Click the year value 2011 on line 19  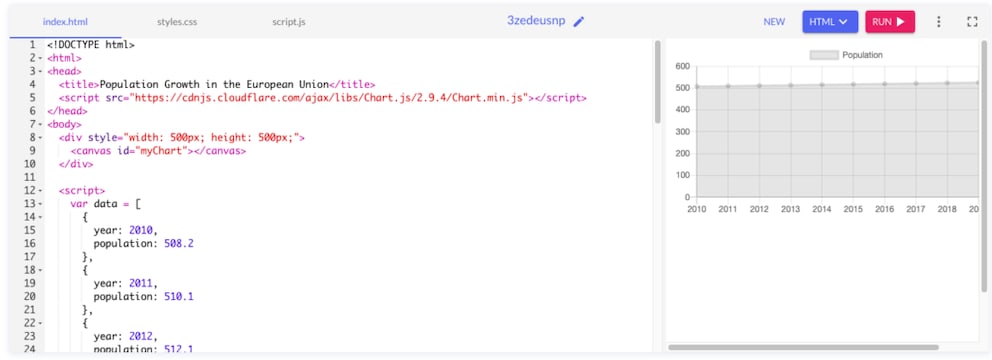coord(140,283)
